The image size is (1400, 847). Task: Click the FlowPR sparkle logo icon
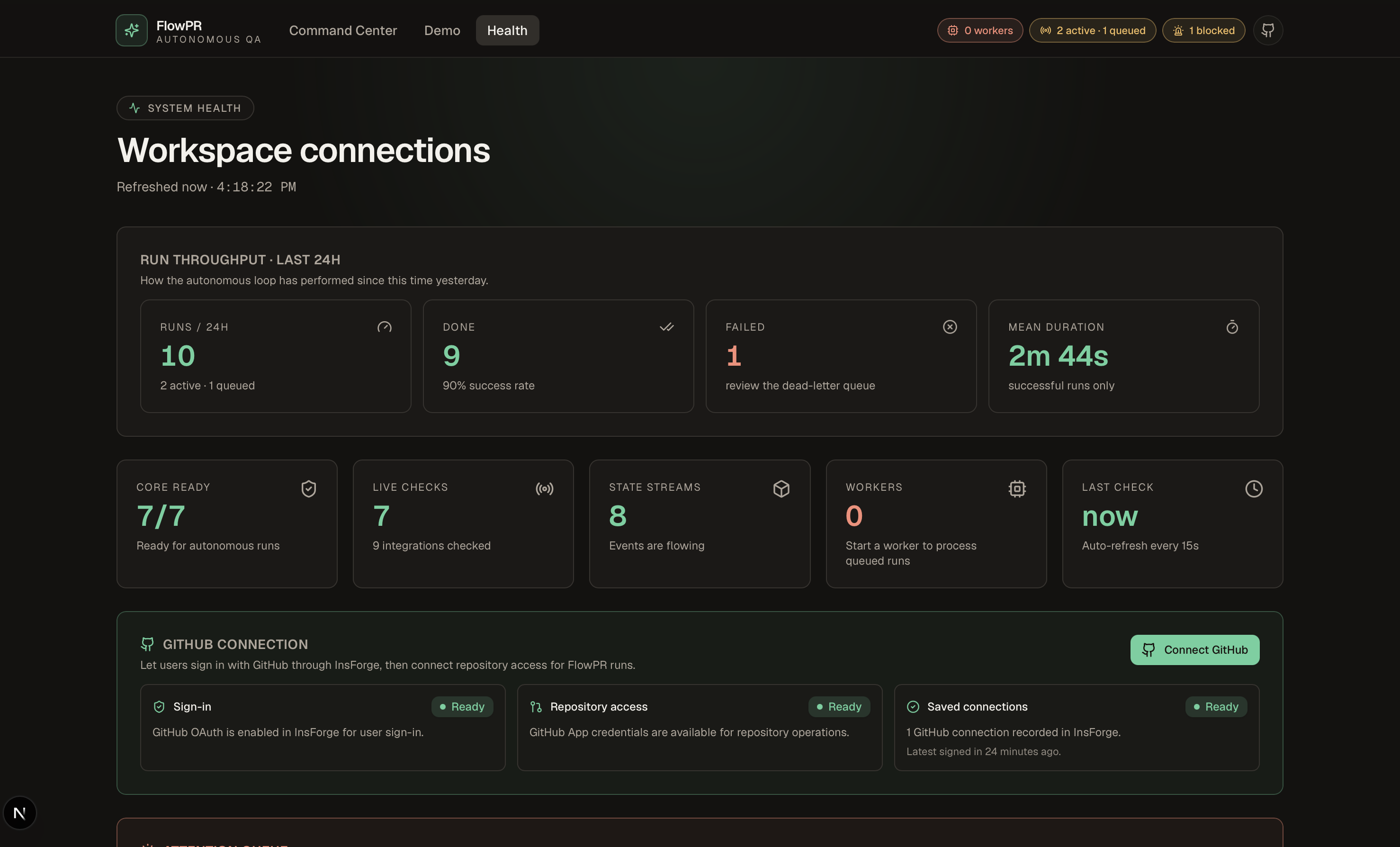coord(131,30)
